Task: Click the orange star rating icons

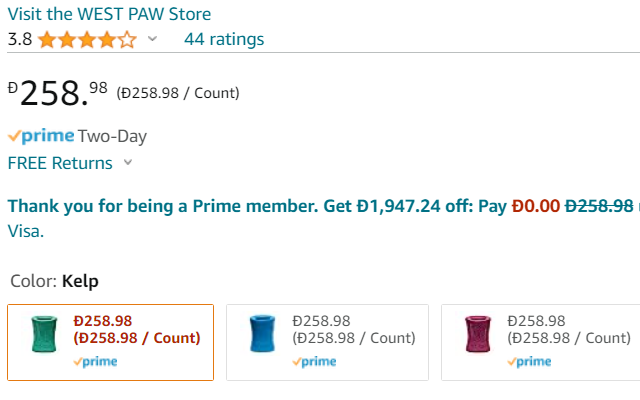Action: [87, 40]
